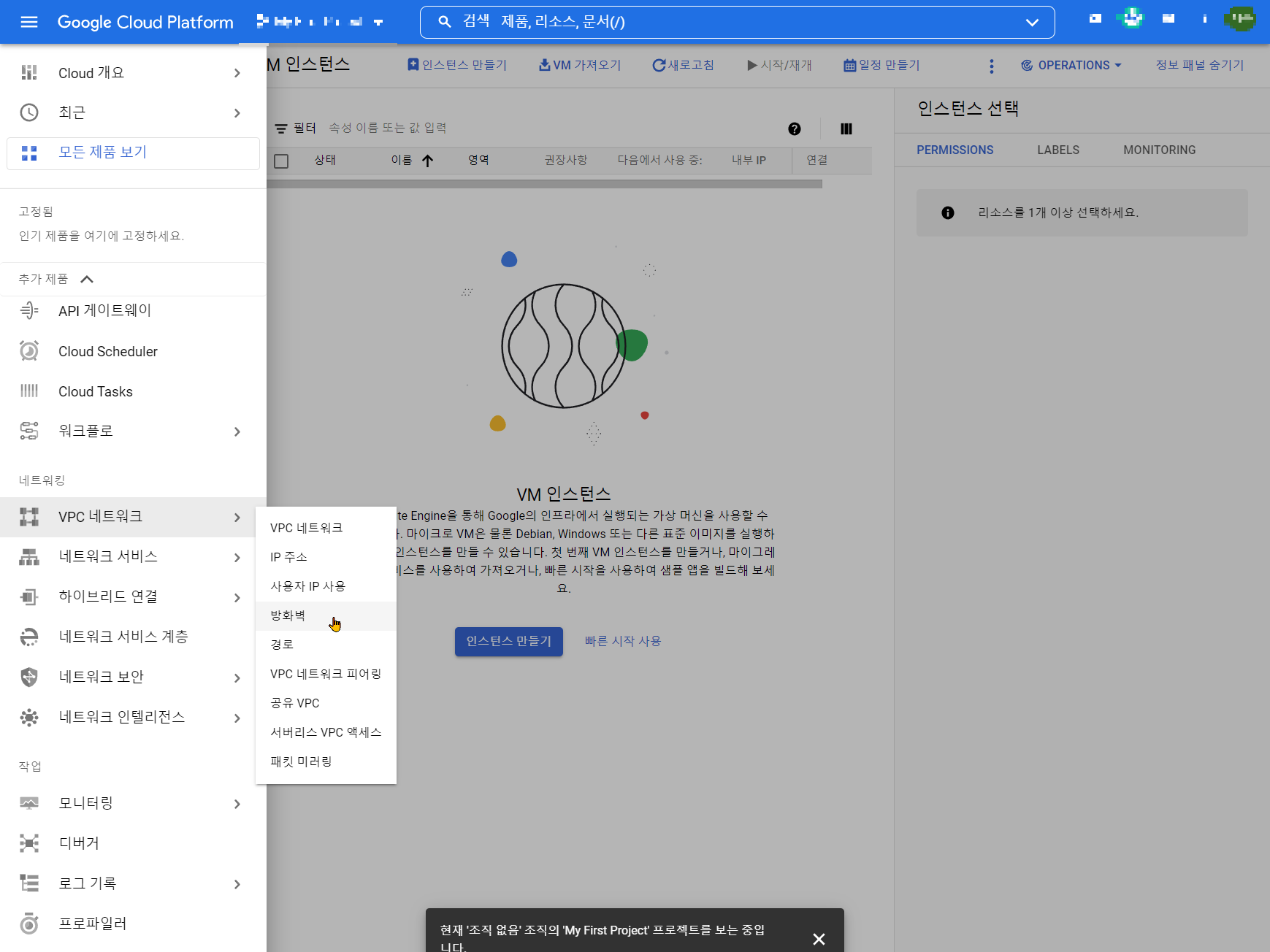The width and height of the screenshot is (1270, 952).
Task: Open the three-dot more actions menu
Action: pyautogui.click(x=991, y=66)
